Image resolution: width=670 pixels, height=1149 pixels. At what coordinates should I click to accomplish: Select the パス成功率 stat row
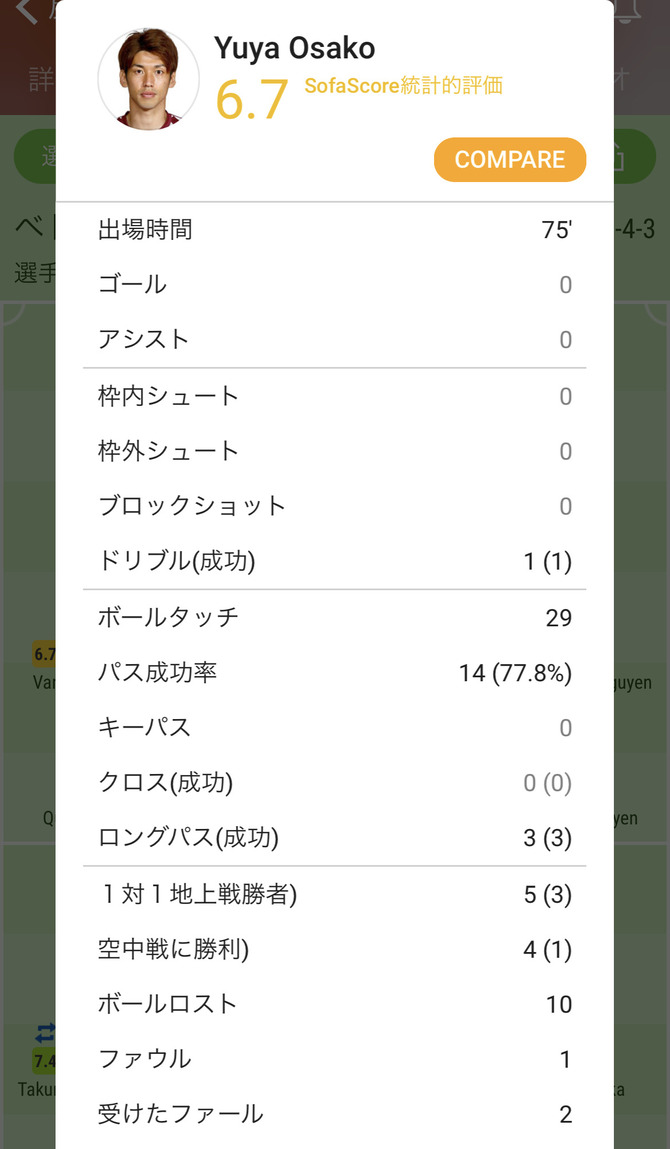point(335,673)
